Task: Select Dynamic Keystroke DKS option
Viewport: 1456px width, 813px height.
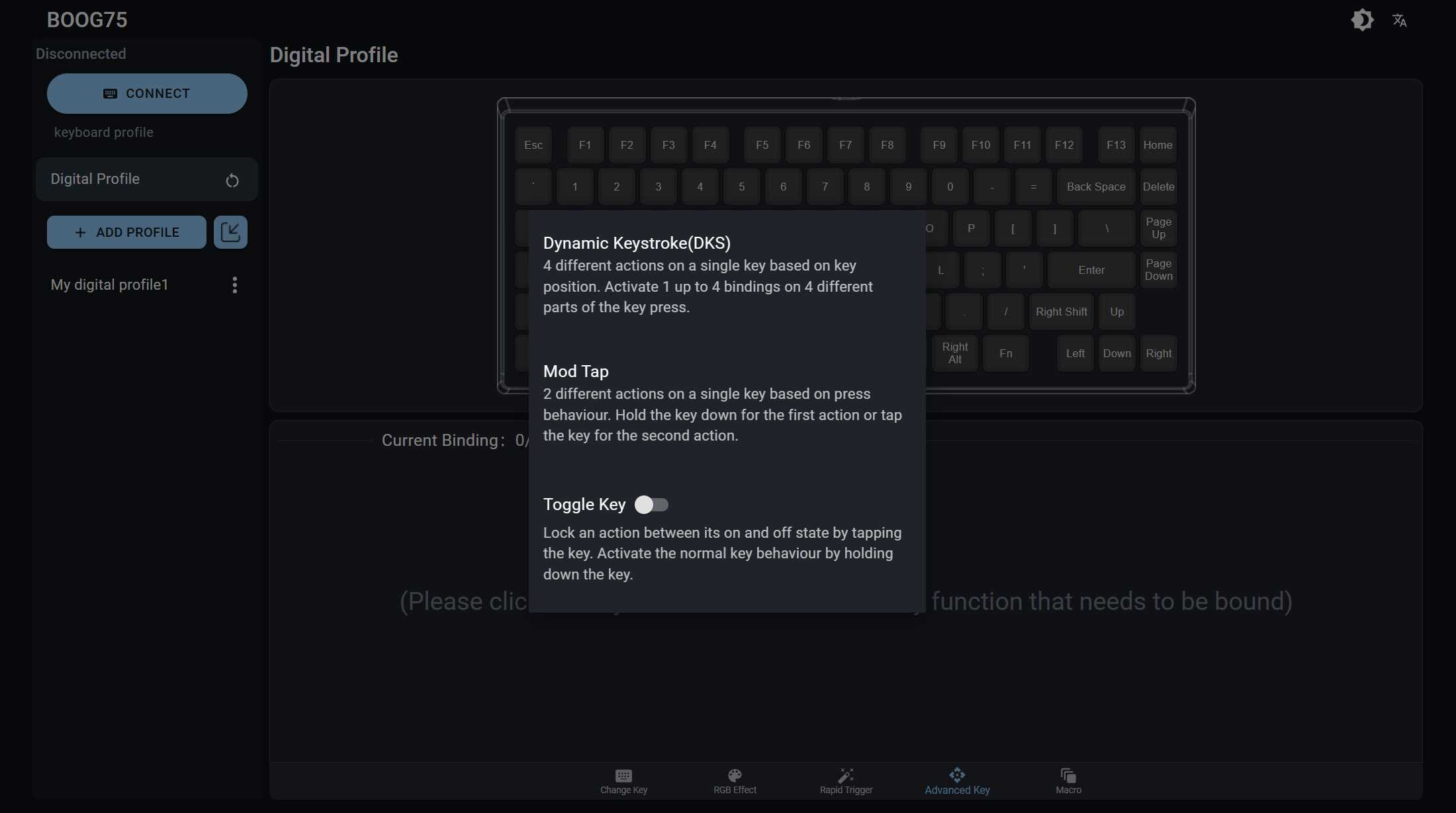Action: (x=636, y=242)
